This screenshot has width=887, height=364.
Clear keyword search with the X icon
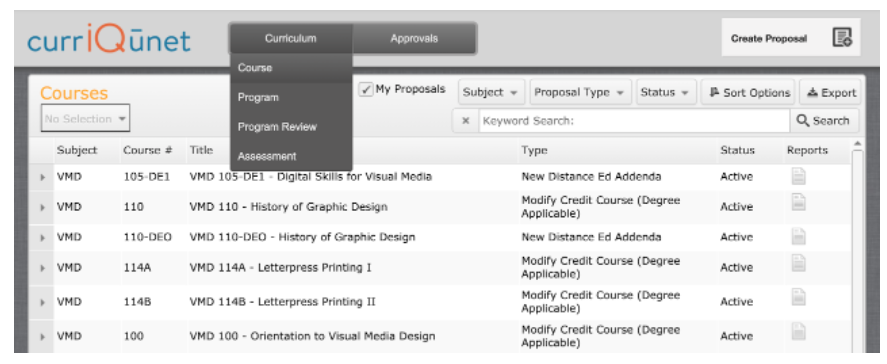click(466, 121)
